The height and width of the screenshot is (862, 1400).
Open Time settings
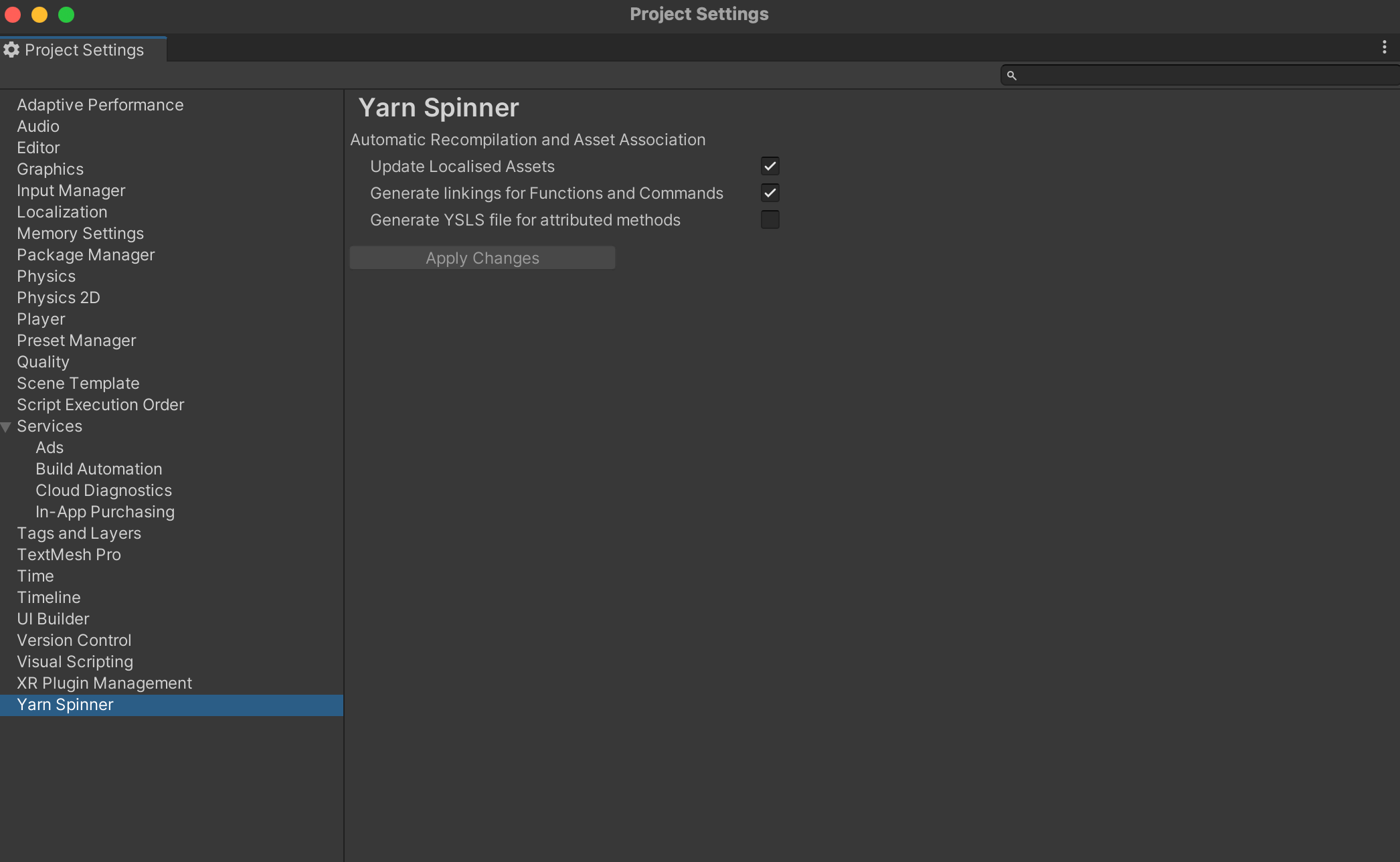35,576
